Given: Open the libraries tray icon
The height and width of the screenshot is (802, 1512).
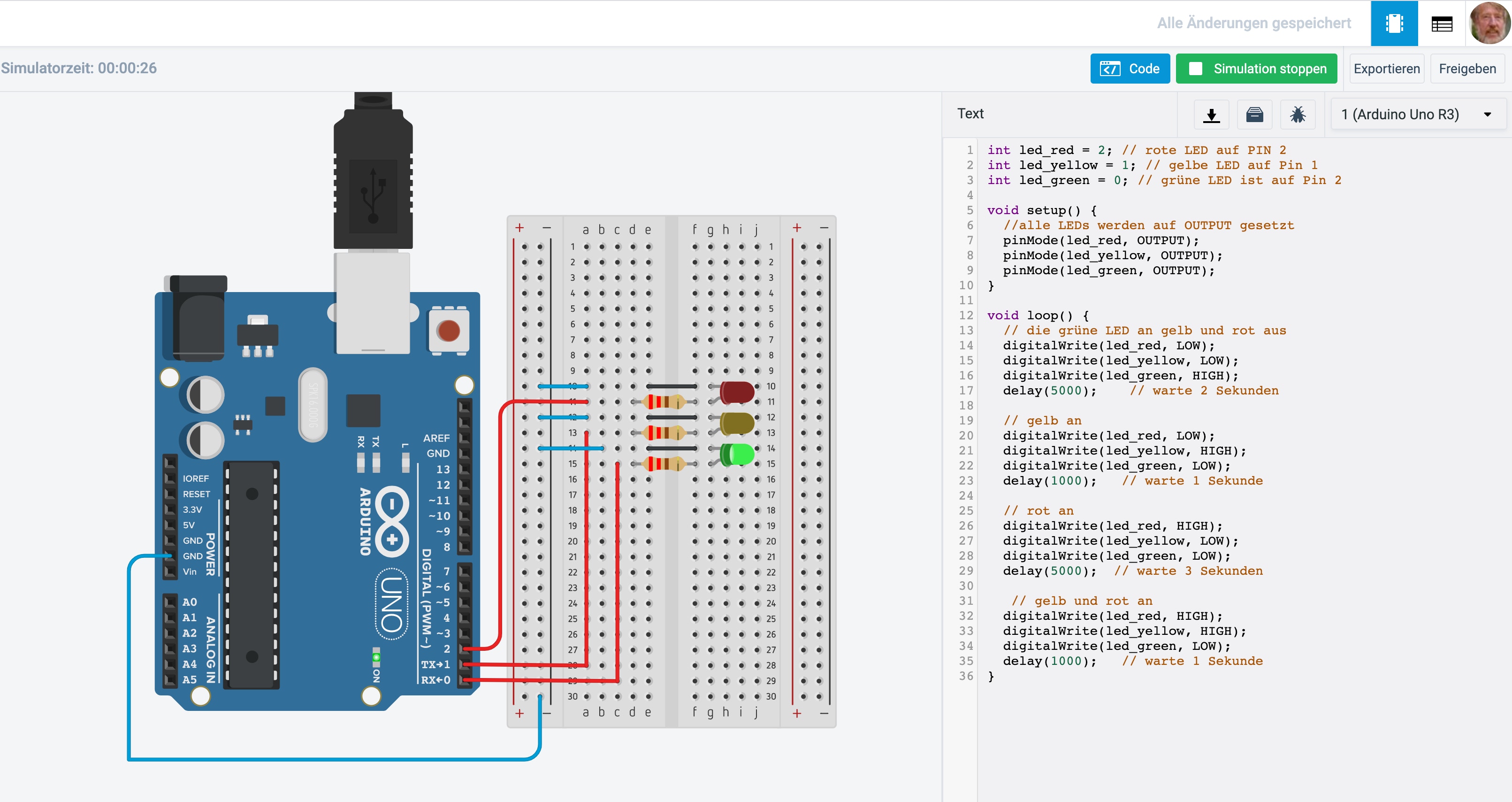Looking at the screenshot, I should [x=1254, y=114].
